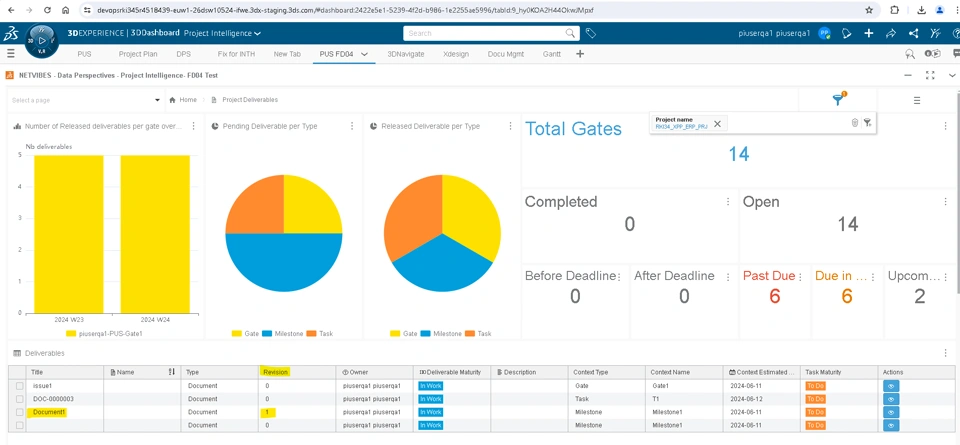Open the notifications bell icon
The height and width of the screenshot is (445, 960).
(x=847, y=33)
